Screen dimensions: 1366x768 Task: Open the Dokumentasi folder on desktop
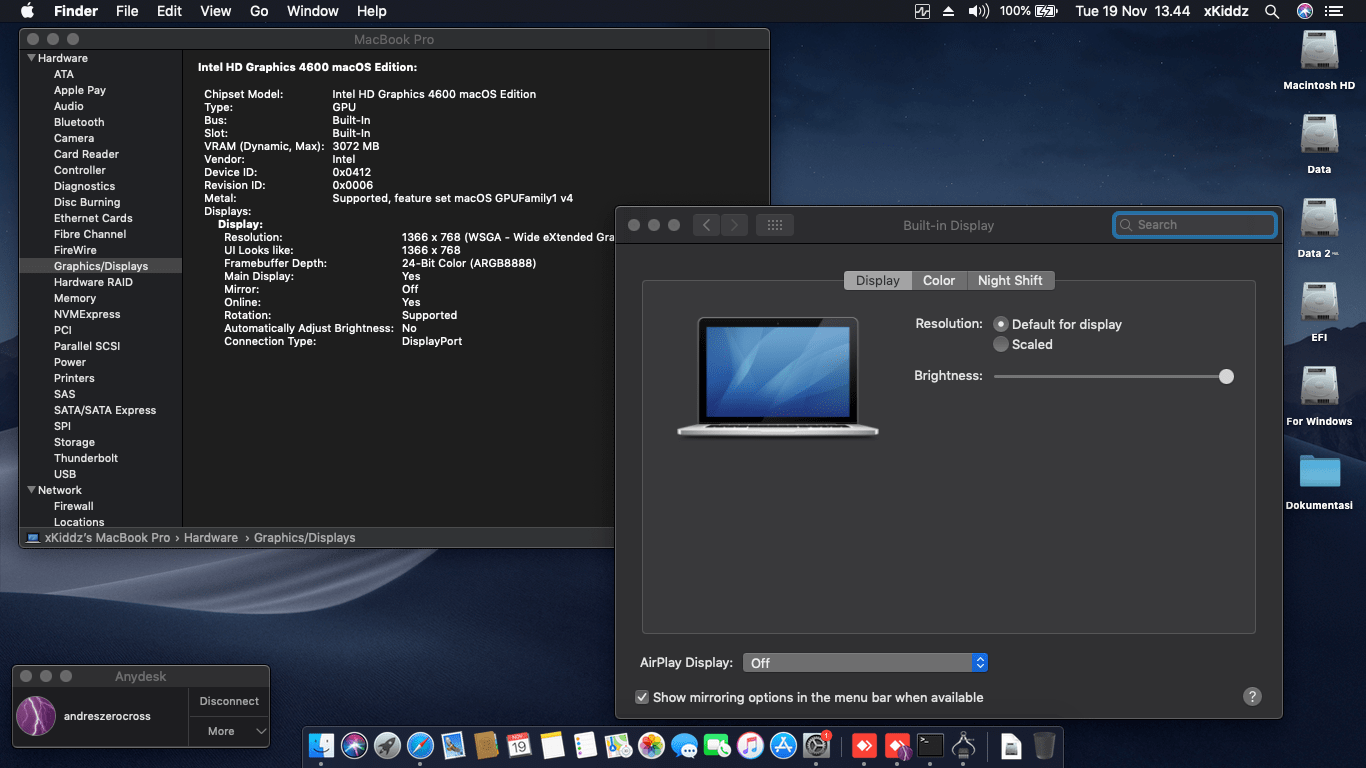coord(1319,472)
